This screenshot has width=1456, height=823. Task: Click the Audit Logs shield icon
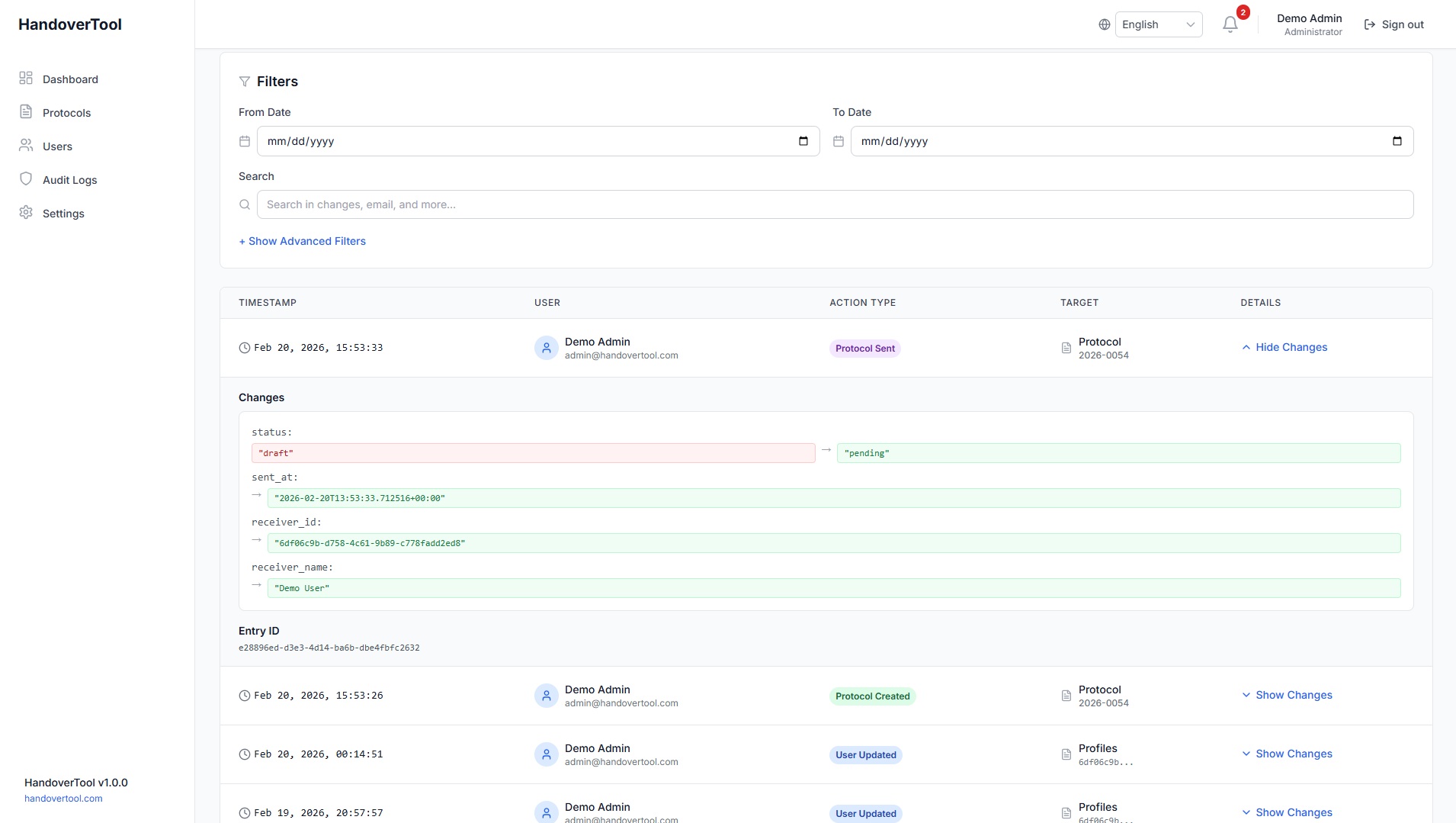26,178
